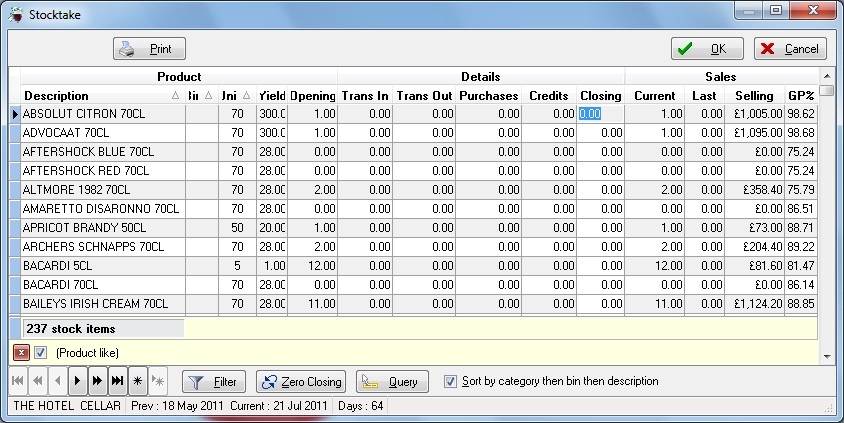Edit Closing value for ADVOCAAT 70CL

pos(600,132)
